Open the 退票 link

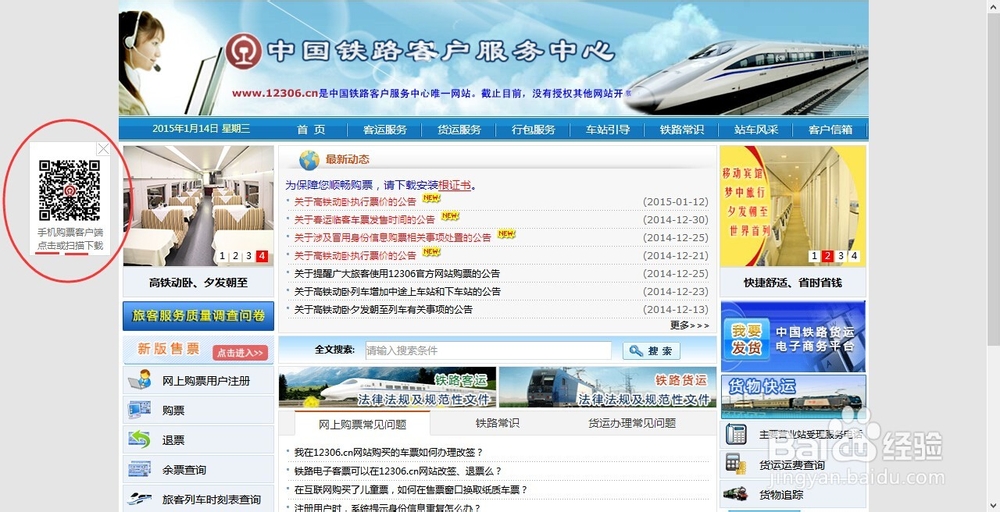173,441
